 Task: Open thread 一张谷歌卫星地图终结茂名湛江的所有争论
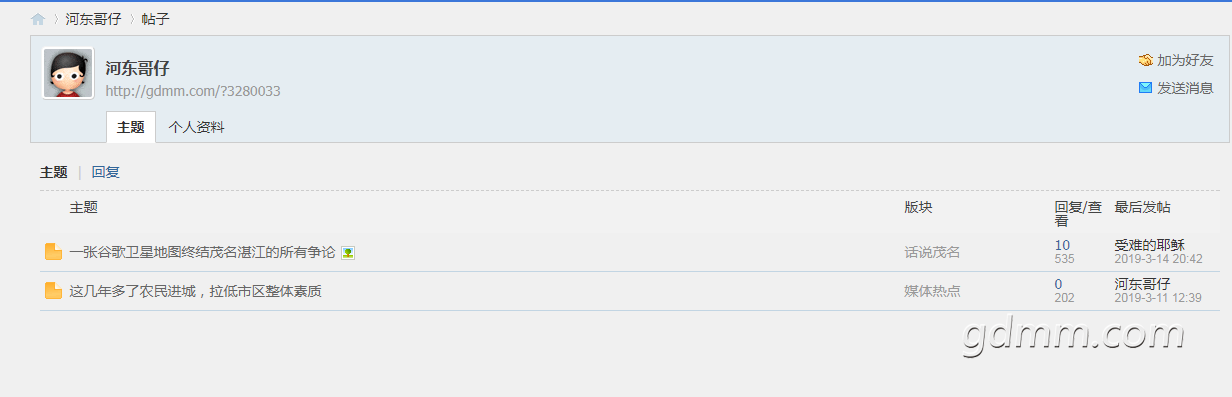[x=202, y=252]
